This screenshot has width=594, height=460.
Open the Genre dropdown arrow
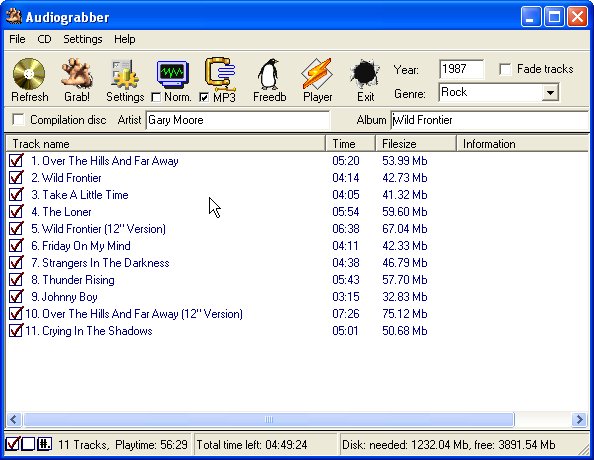click(x=550, y=92)
